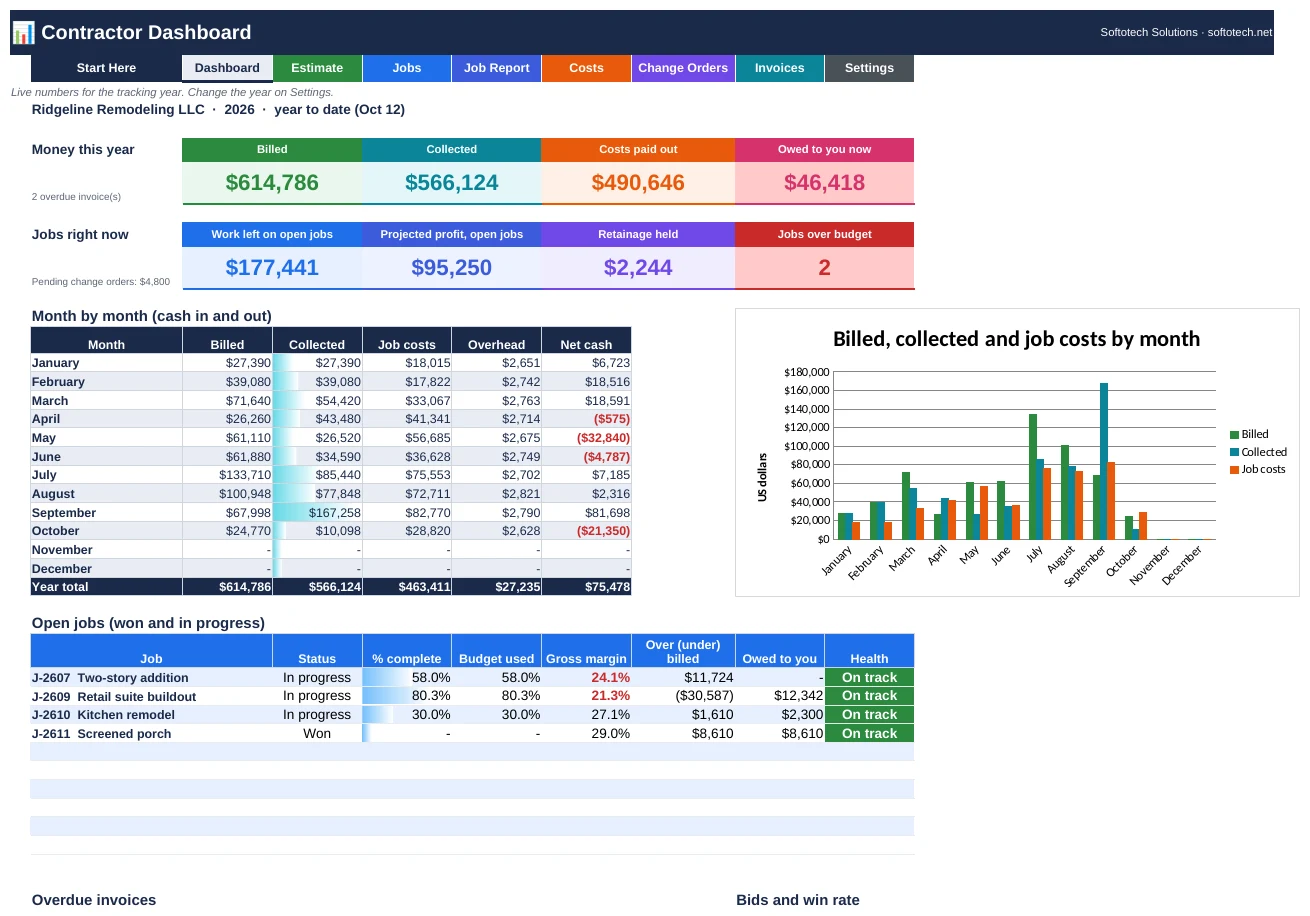
Task: Go to the Invoices tab
Action: pyautogui.click(x=780, y=68)
